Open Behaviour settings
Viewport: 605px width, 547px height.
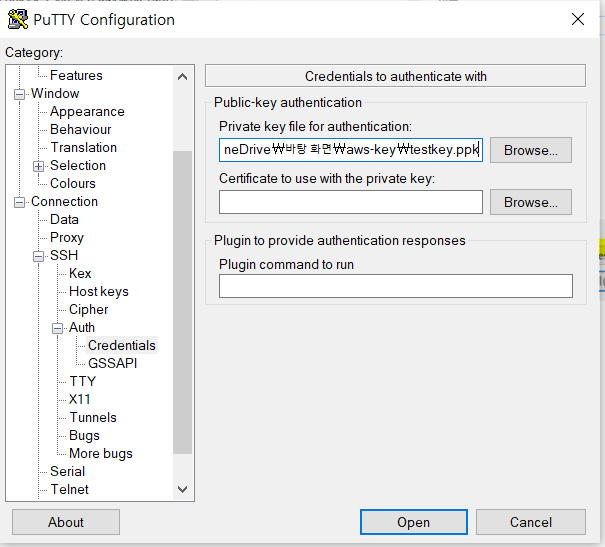tap(81, 129)
